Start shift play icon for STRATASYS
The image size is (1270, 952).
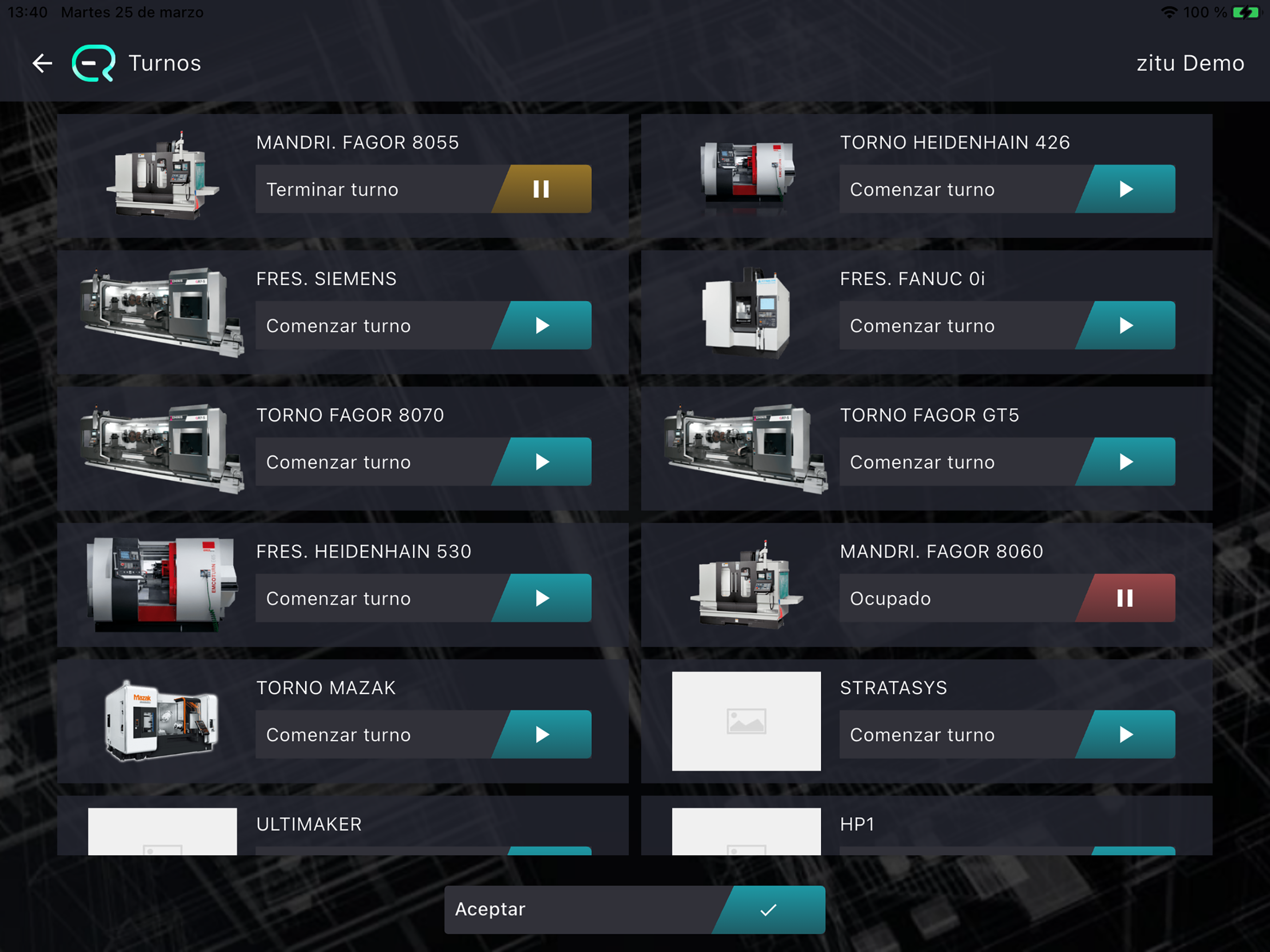click(x=1125, y=734)
